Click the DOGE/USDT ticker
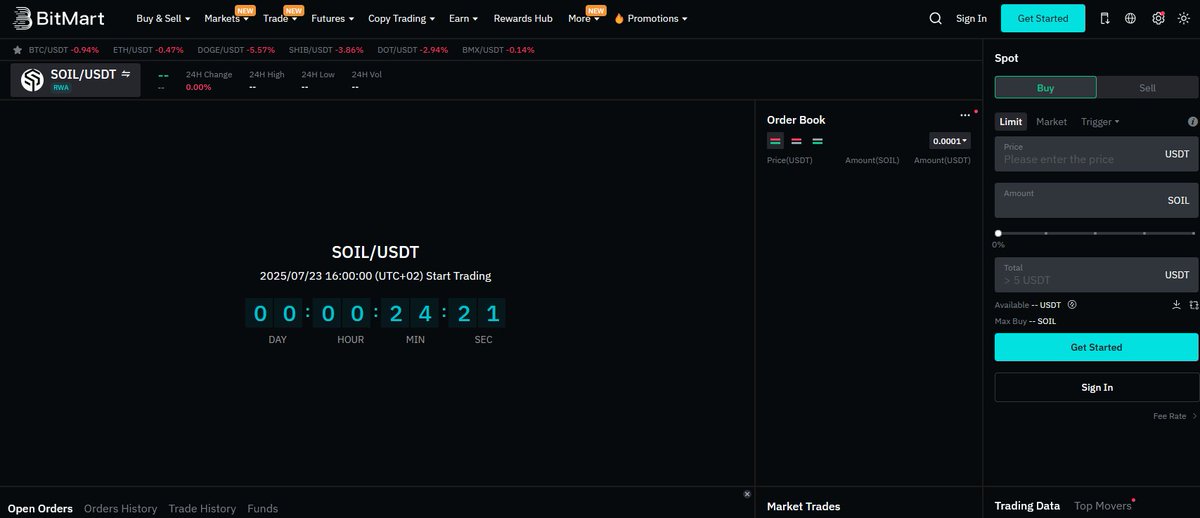This screenshot has width=1200, height=518. tap(235, 49)
